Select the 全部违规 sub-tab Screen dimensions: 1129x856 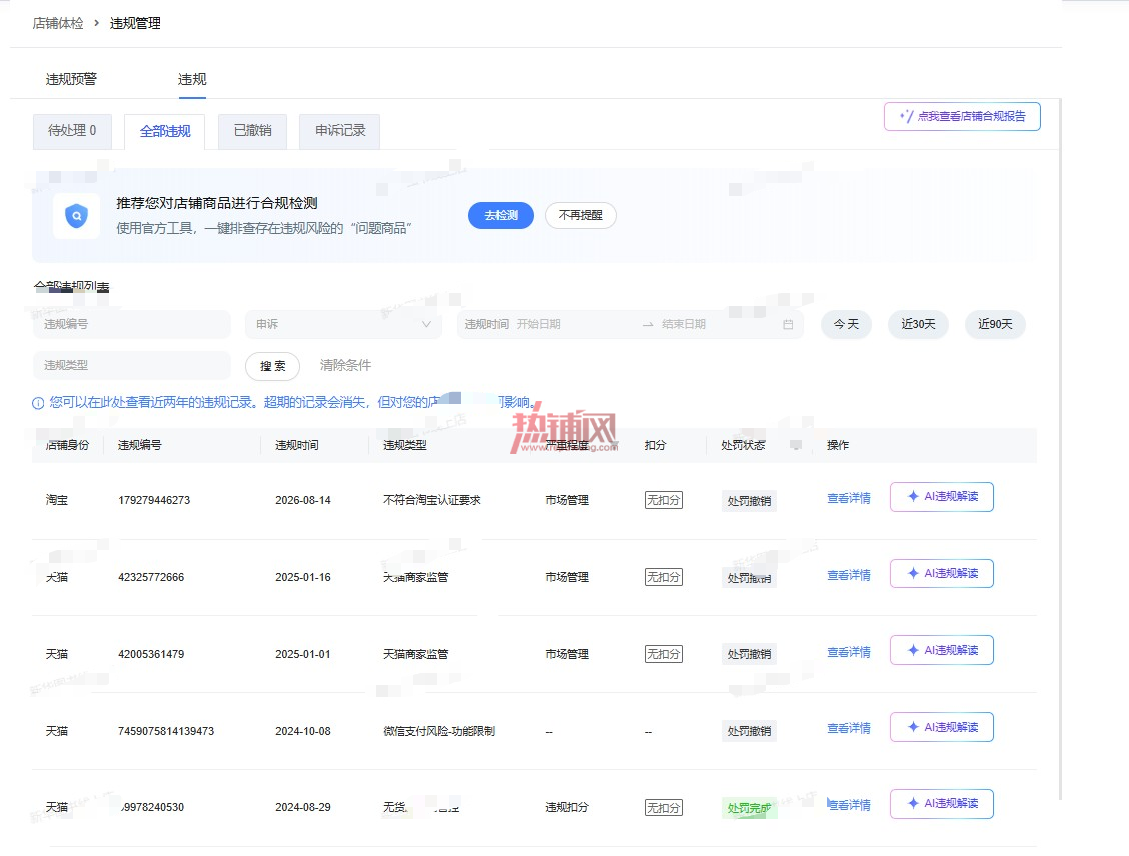[165, 131]
